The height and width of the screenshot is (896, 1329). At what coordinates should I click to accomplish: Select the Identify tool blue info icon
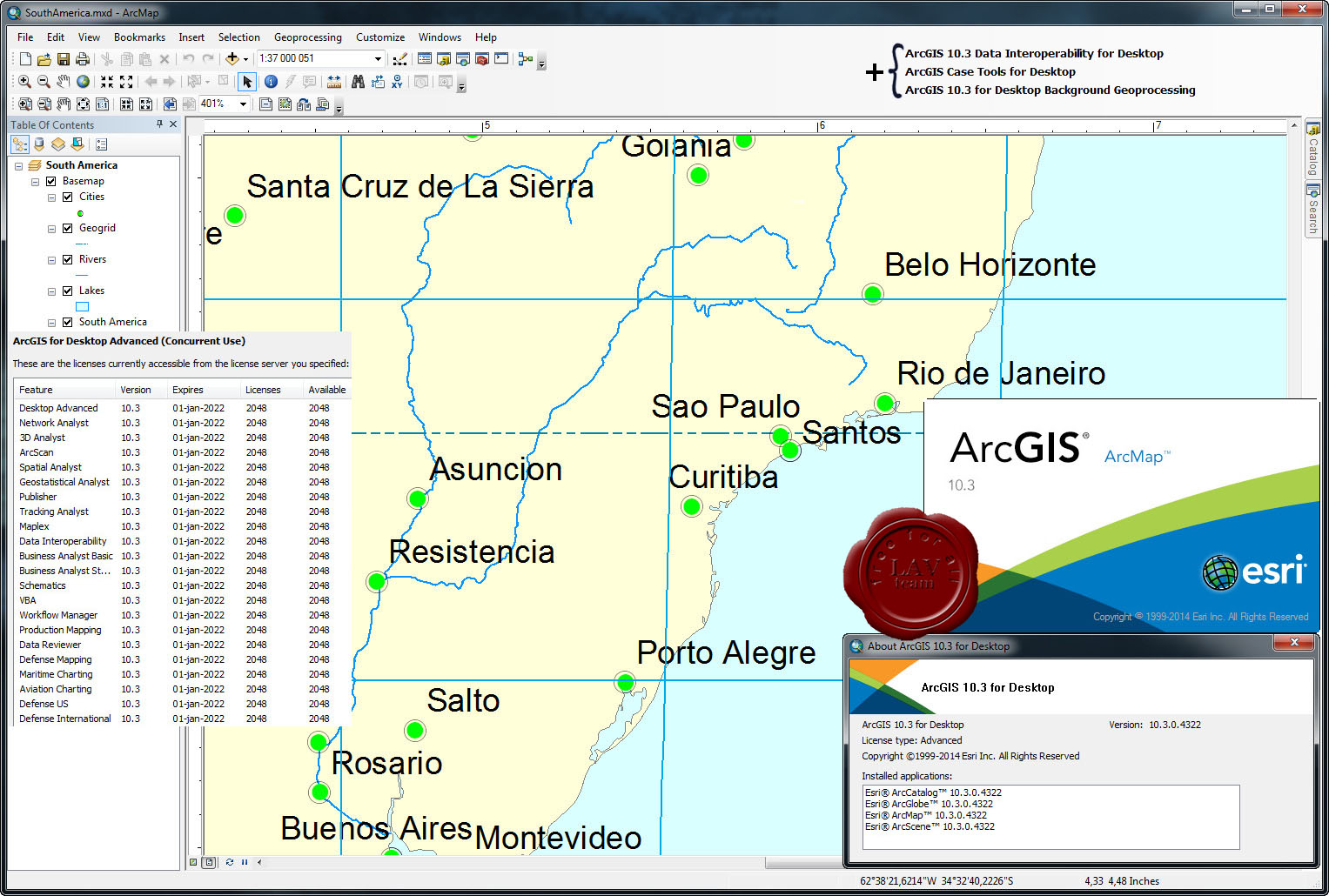pyautogui.click(x=271, y=82)
